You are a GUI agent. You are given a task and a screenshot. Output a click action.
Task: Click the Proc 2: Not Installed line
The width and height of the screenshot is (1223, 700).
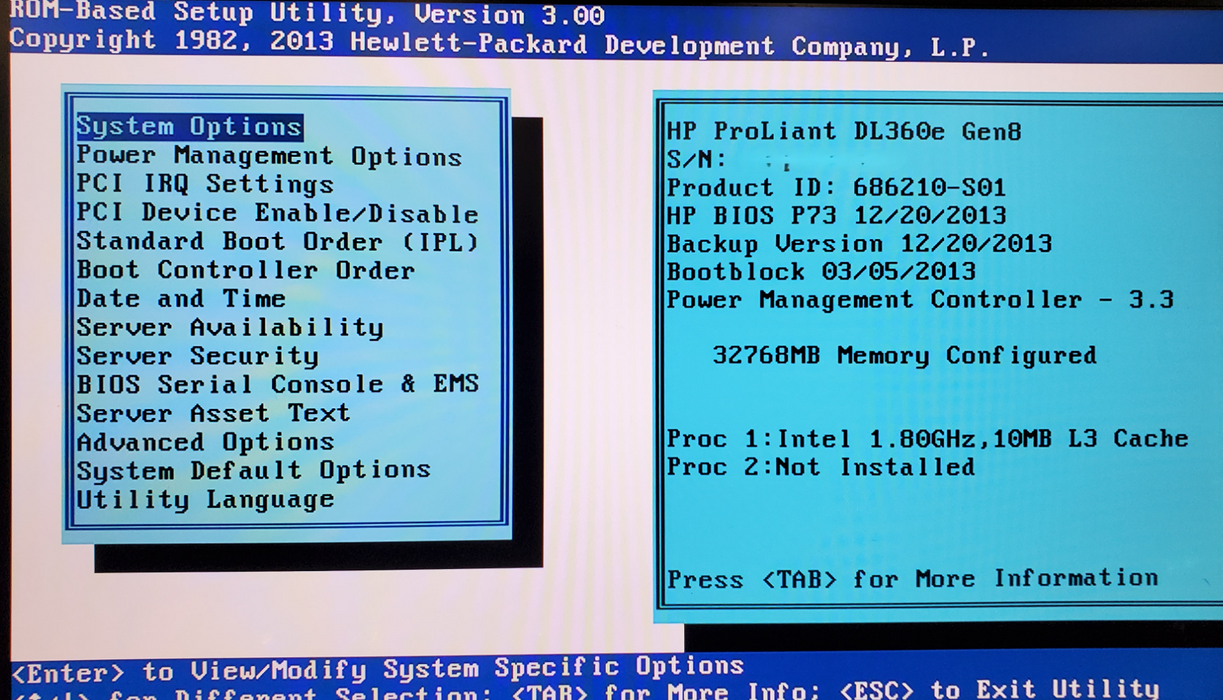[x=820, y=466]
